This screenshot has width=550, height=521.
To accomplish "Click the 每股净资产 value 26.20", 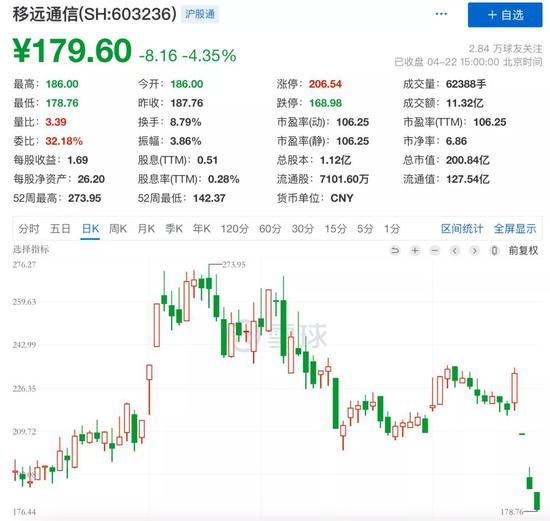I will coord(91,179).
